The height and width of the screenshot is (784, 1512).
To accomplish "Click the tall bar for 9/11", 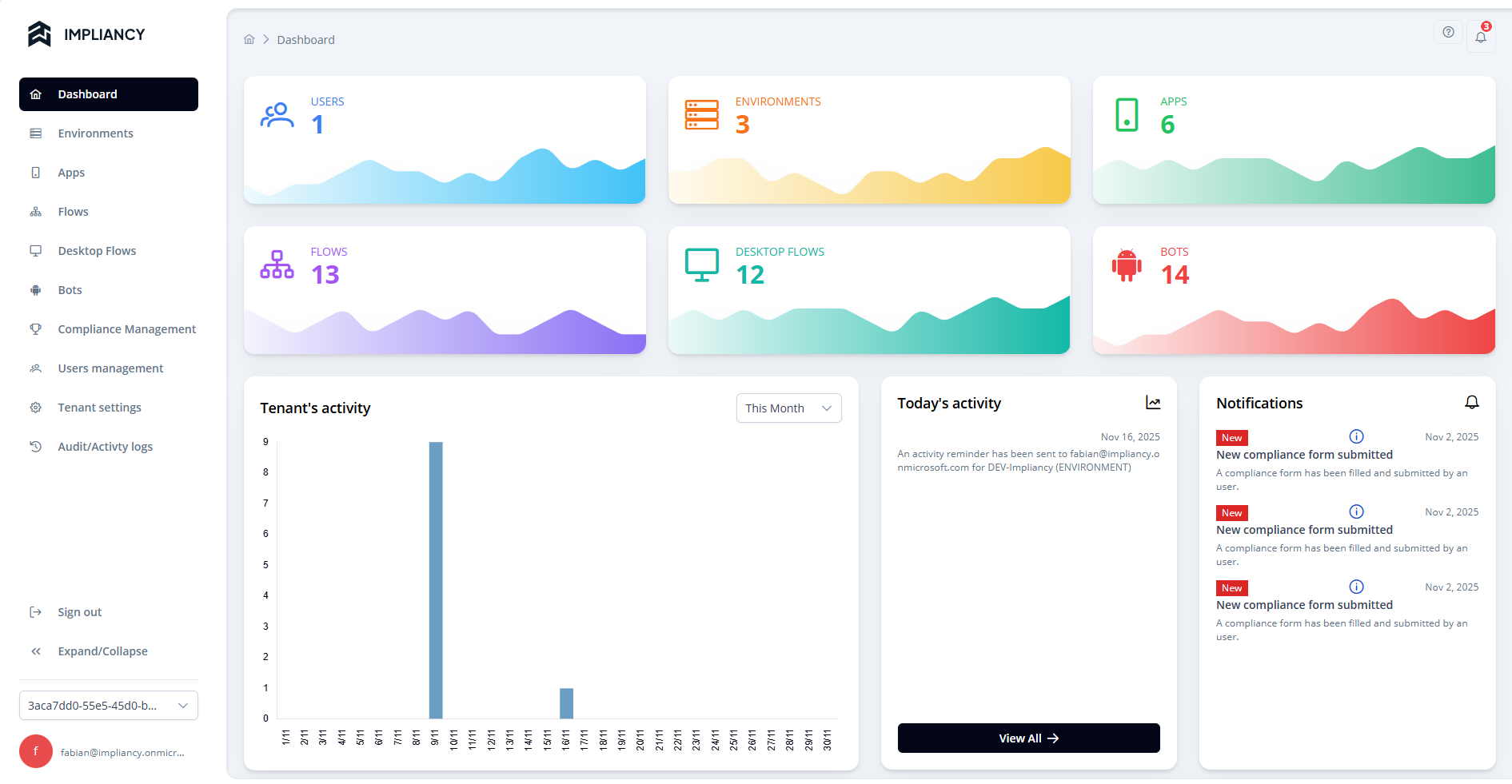I will pos(436,579).
